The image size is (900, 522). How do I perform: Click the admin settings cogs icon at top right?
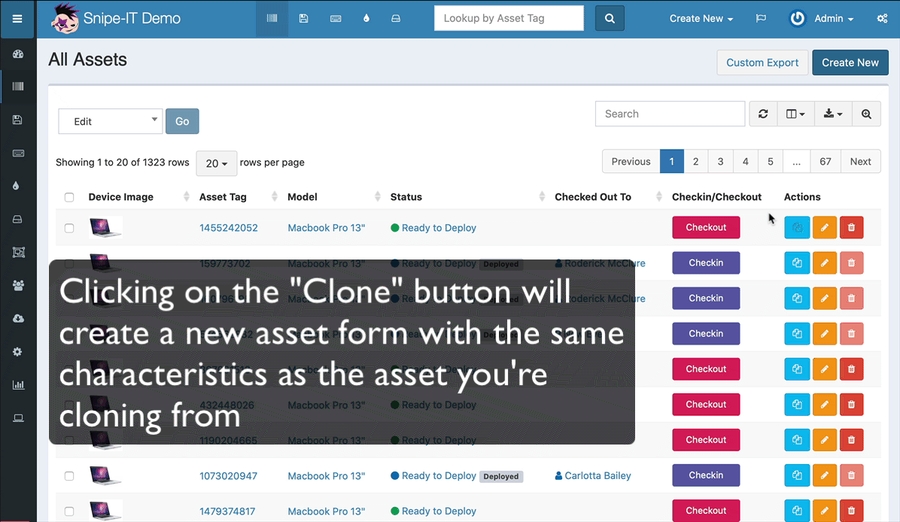click(x=882, y=18)
